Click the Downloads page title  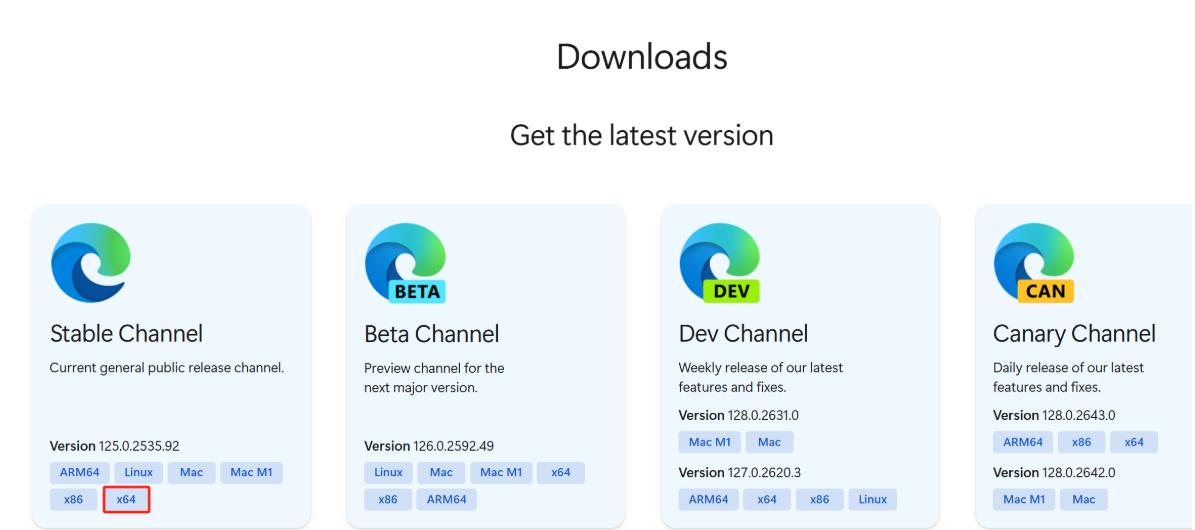coord(642,57)
